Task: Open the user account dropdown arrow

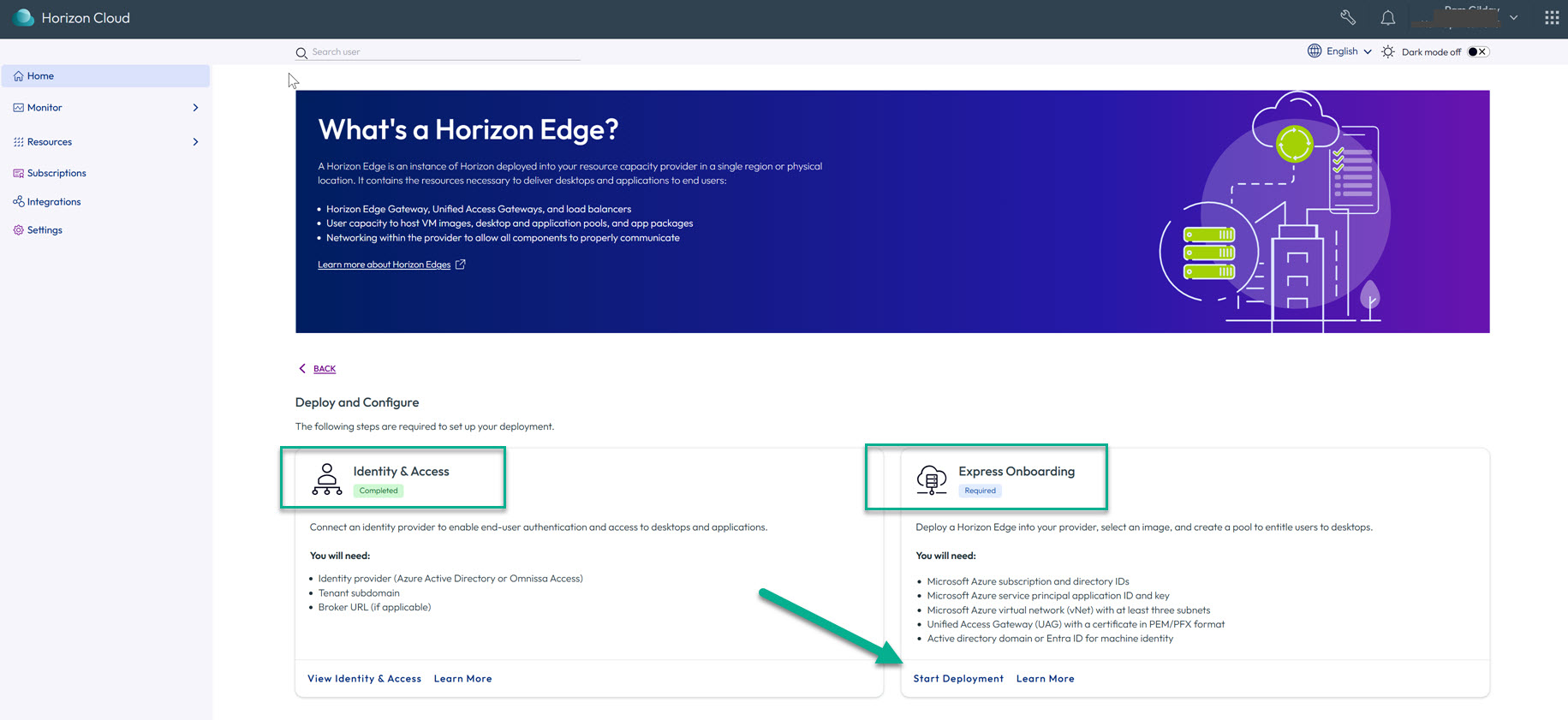Action: (x=1514, y=17)
